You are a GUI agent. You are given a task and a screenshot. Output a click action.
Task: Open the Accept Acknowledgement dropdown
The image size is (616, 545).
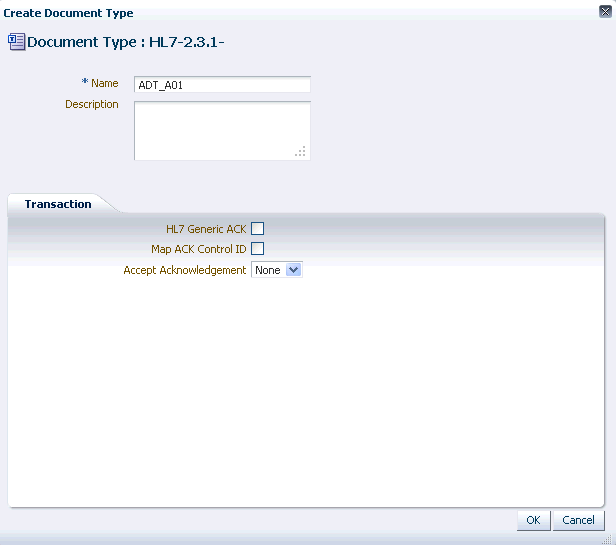[277, 270]
